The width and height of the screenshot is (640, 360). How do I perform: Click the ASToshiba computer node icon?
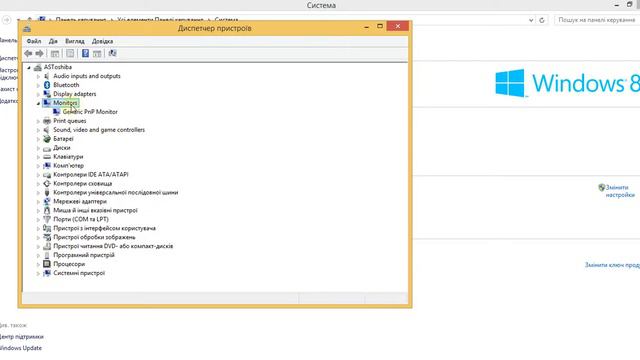pos(38,67)
